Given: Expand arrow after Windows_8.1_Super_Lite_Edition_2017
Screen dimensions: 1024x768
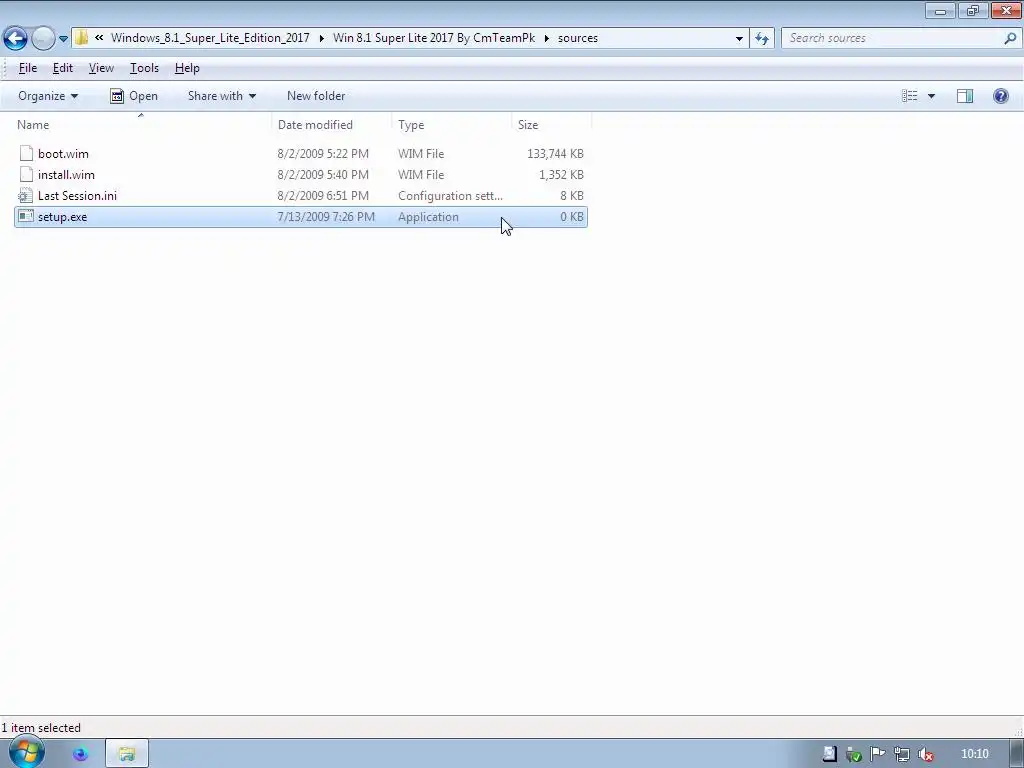Looking at the screenshot, I should click(321, 38).
